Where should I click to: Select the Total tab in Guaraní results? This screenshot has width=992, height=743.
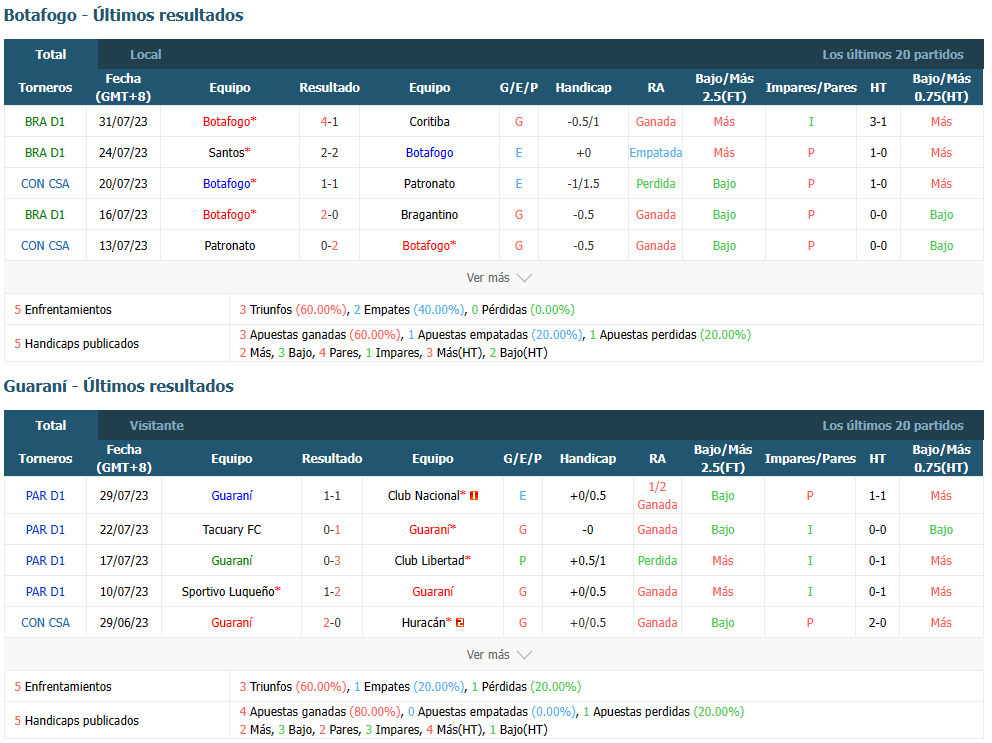[x=51, y=425]
